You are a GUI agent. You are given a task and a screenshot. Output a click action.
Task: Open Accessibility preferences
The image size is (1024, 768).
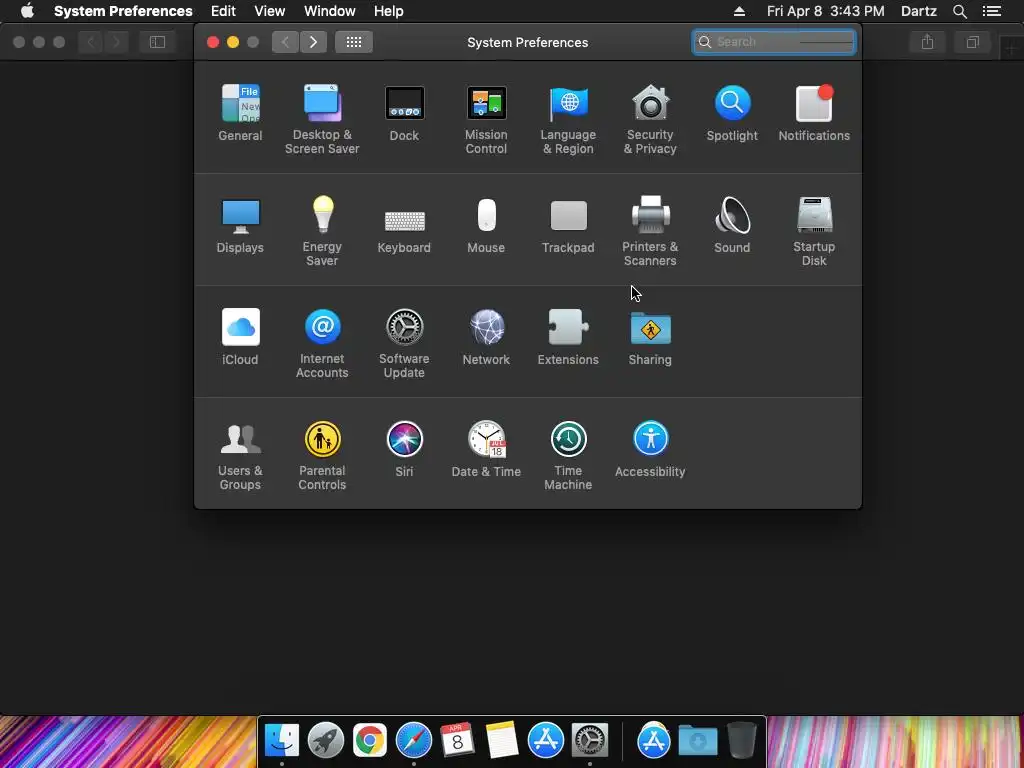650,449
